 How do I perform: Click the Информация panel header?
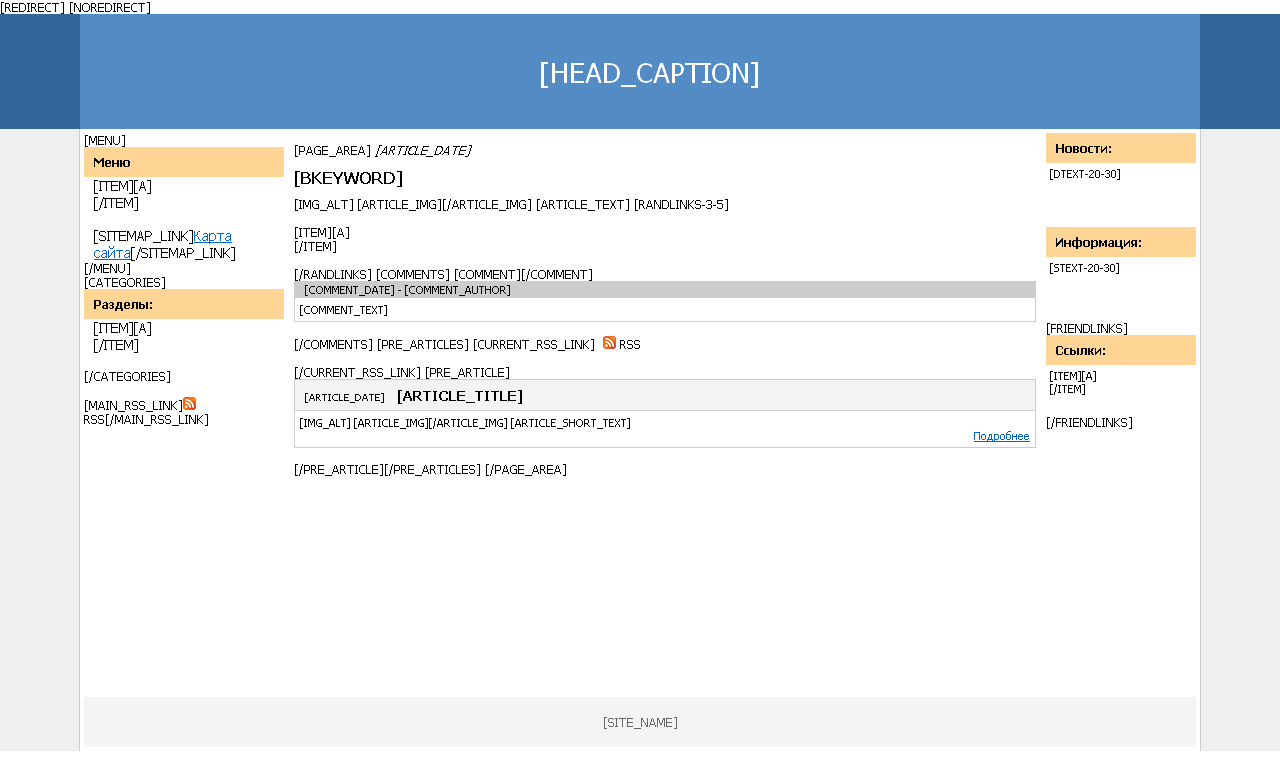1121,242
